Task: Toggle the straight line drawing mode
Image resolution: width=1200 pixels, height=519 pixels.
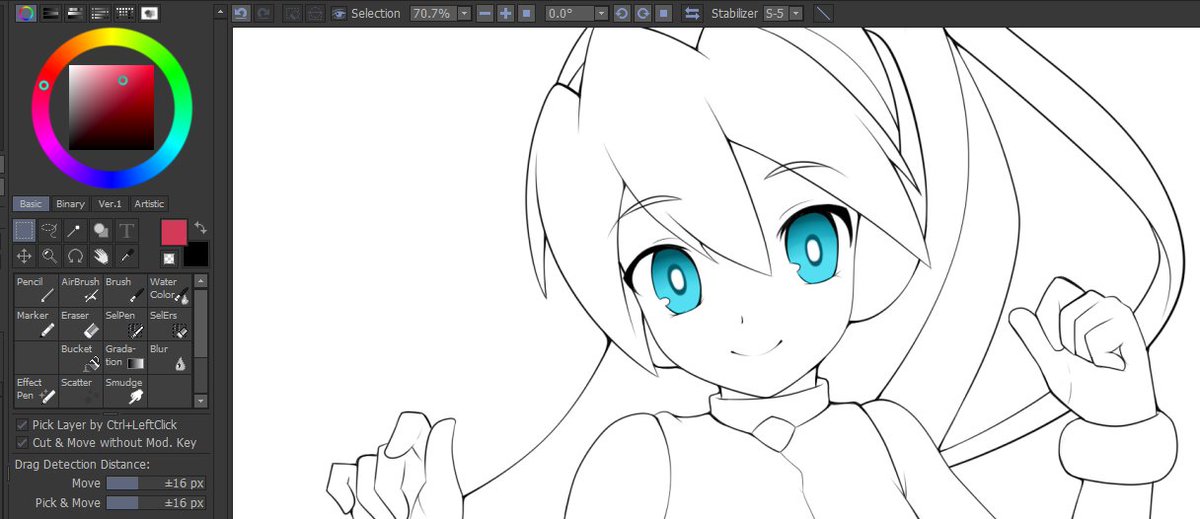Action: (823, 13)
